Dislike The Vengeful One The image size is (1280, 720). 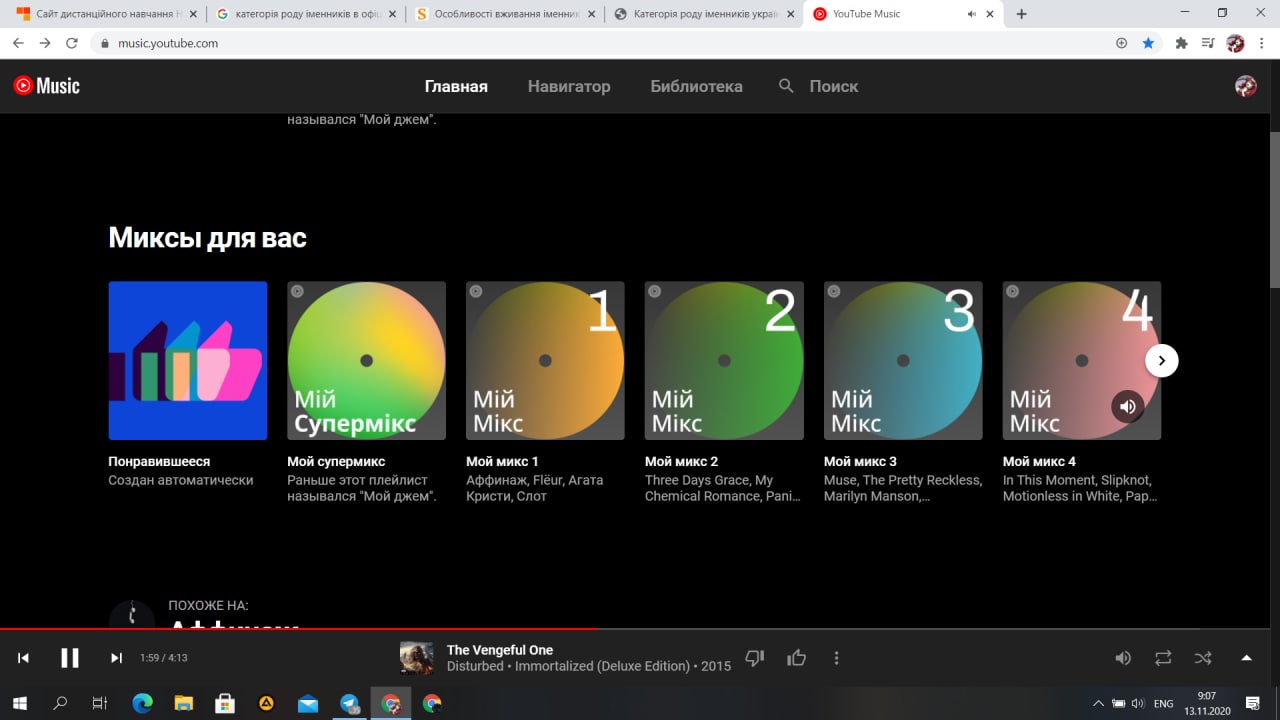tap(755, 657)
